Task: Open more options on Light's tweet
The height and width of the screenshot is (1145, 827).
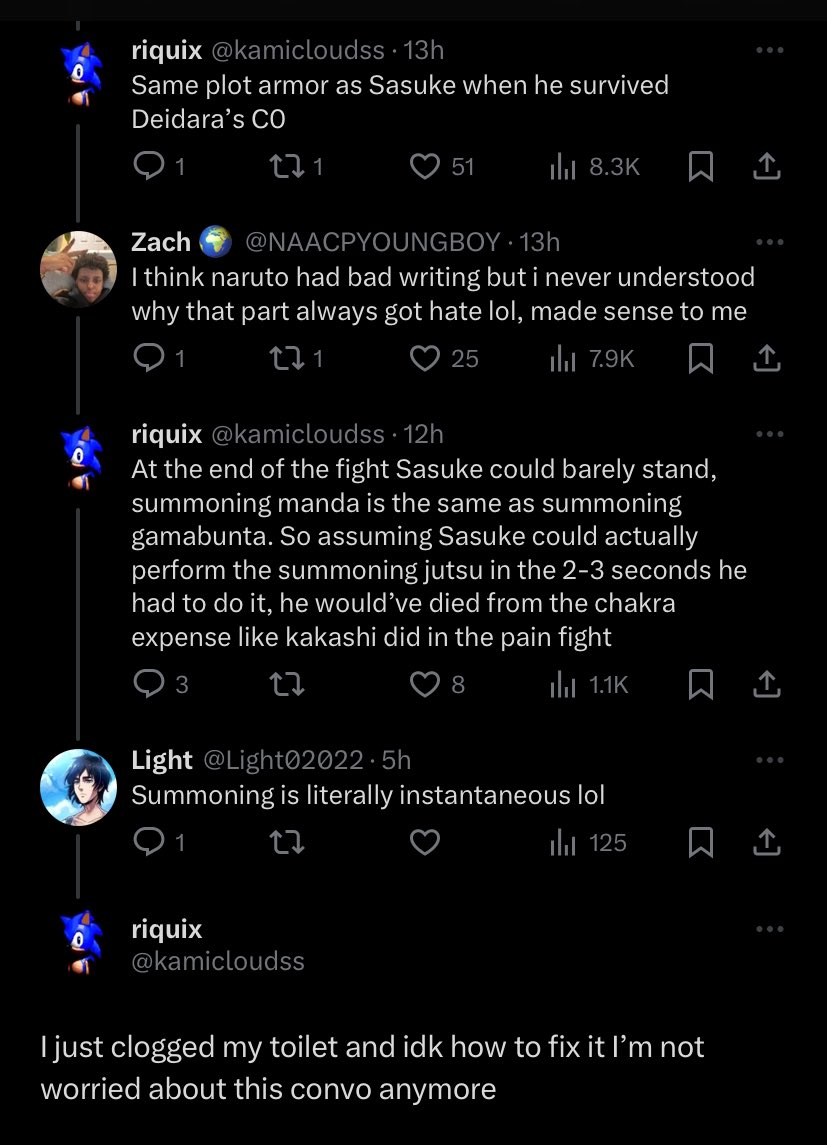Action: click(x=769, y=760)
